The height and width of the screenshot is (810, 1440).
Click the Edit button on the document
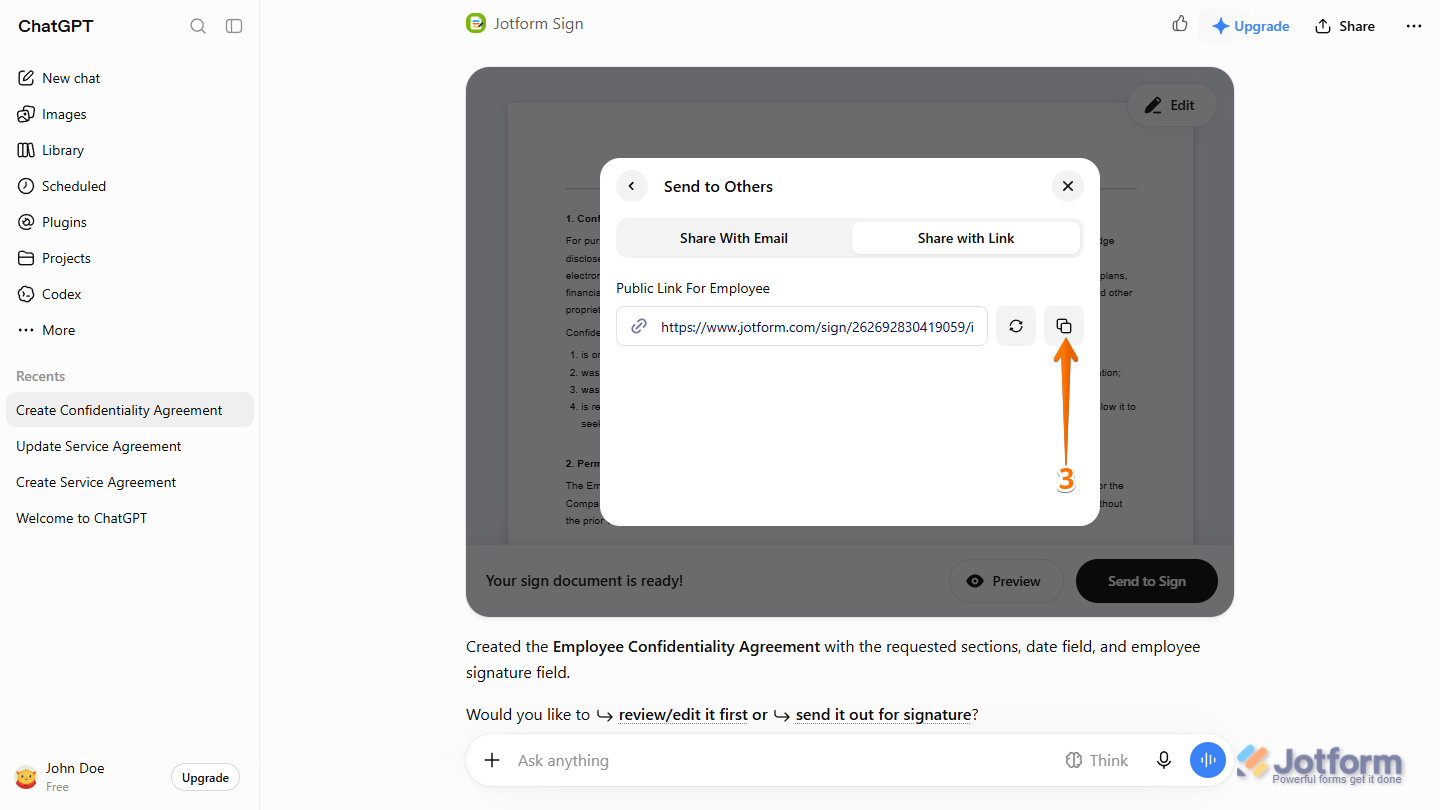click(1171, 105)
